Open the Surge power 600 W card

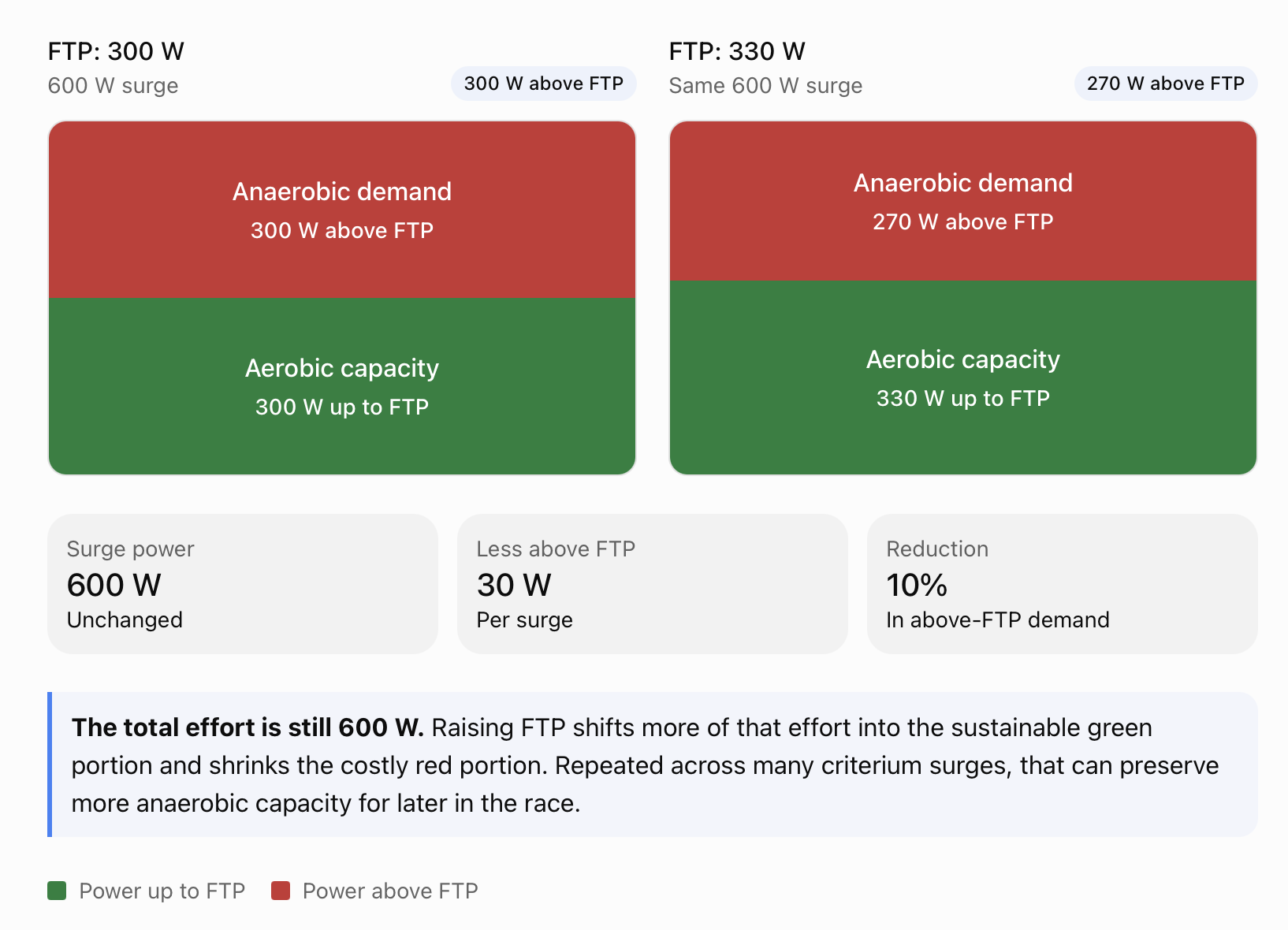[243, 584]
